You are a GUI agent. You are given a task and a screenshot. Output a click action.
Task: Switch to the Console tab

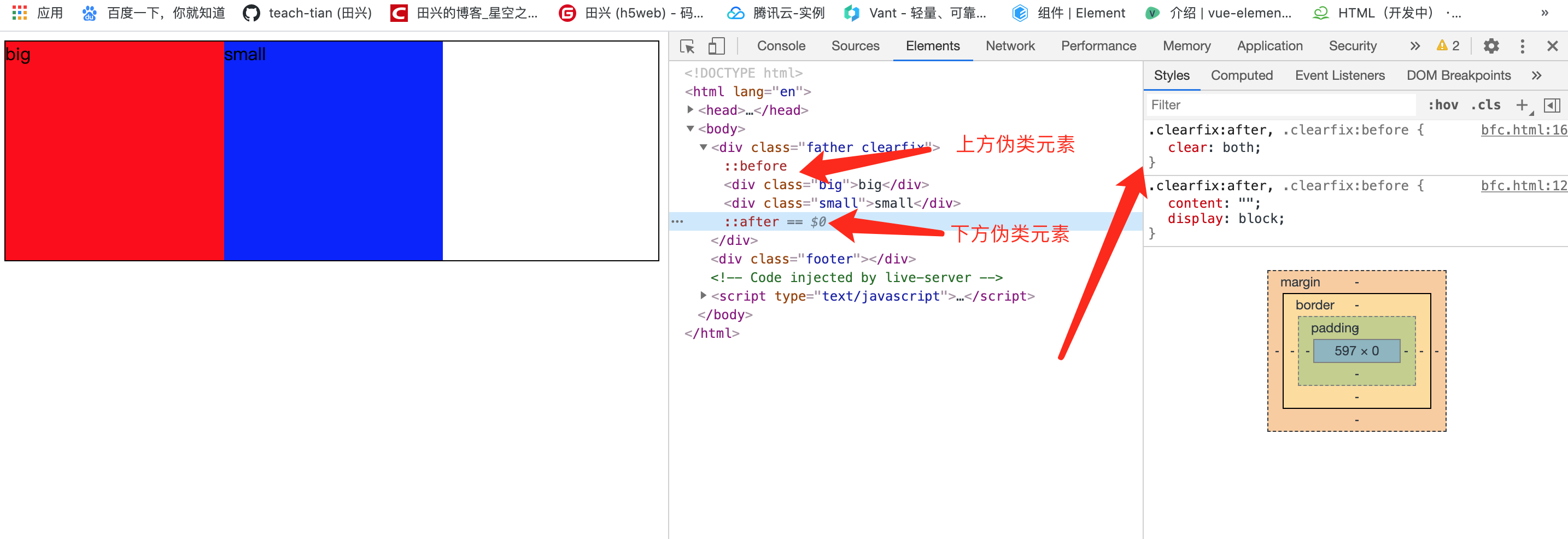coord(781,46)
